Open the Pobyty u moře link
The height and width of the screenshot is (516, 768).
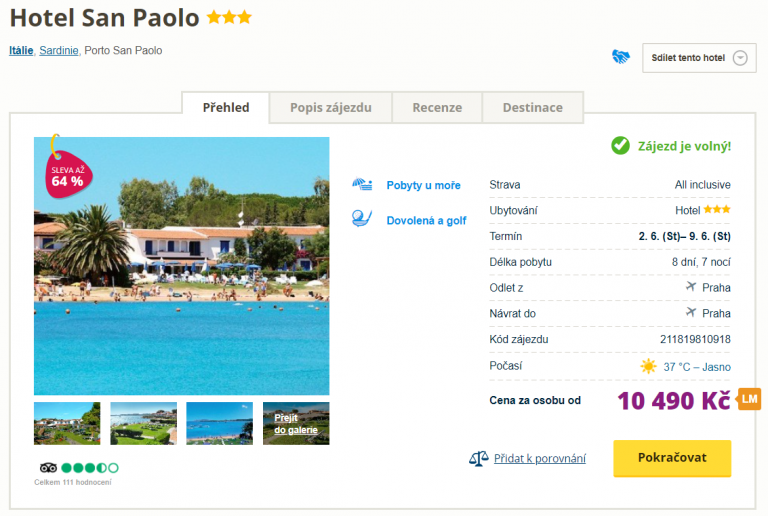(424, 185)
